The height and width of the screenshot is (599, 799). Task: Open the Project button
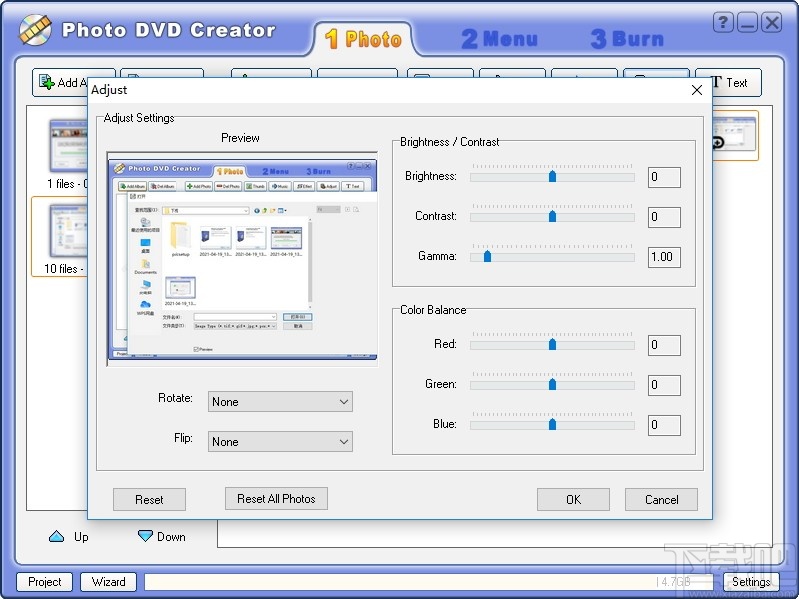click(44, 582)
